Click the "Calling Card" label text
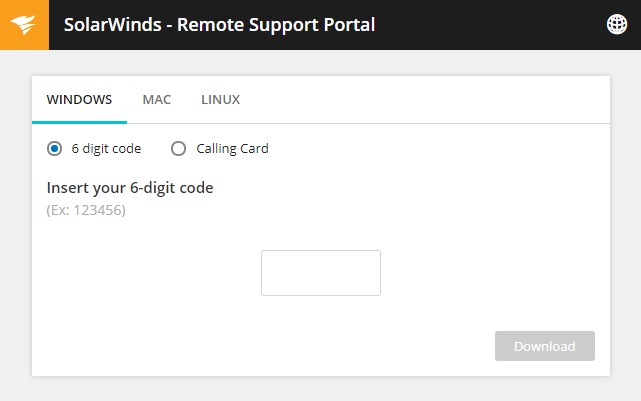This screenshot has height=401, width=641. tap(232, 148)
